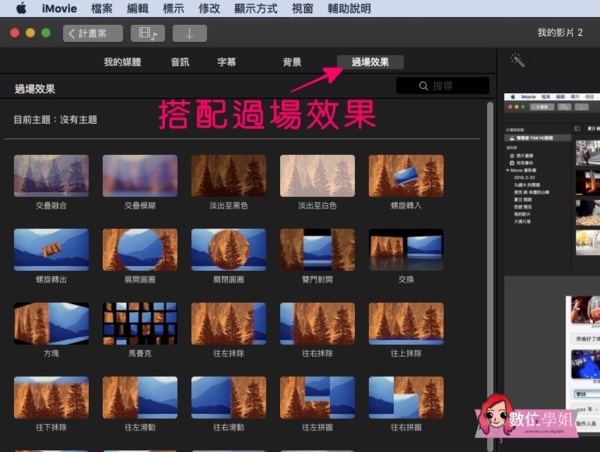Select the 交疊融合 transition thumbnail
The height and width of the screenshot is (452, 600).
(x=51, y=175)
